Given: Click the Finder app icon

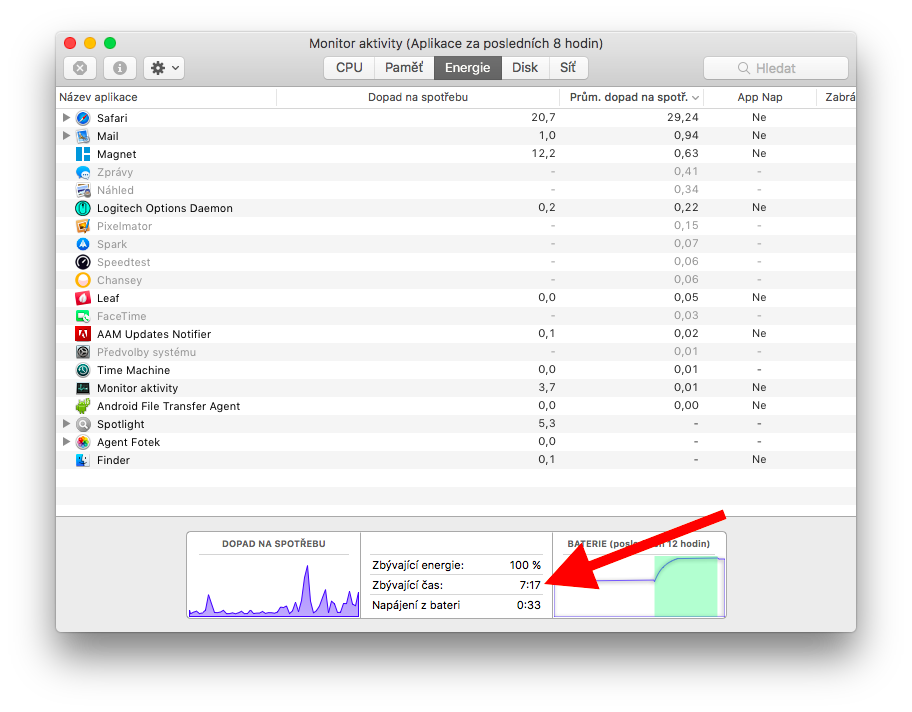Looking at the screenshot, I should pyautogui.click(x=83, y=460).
